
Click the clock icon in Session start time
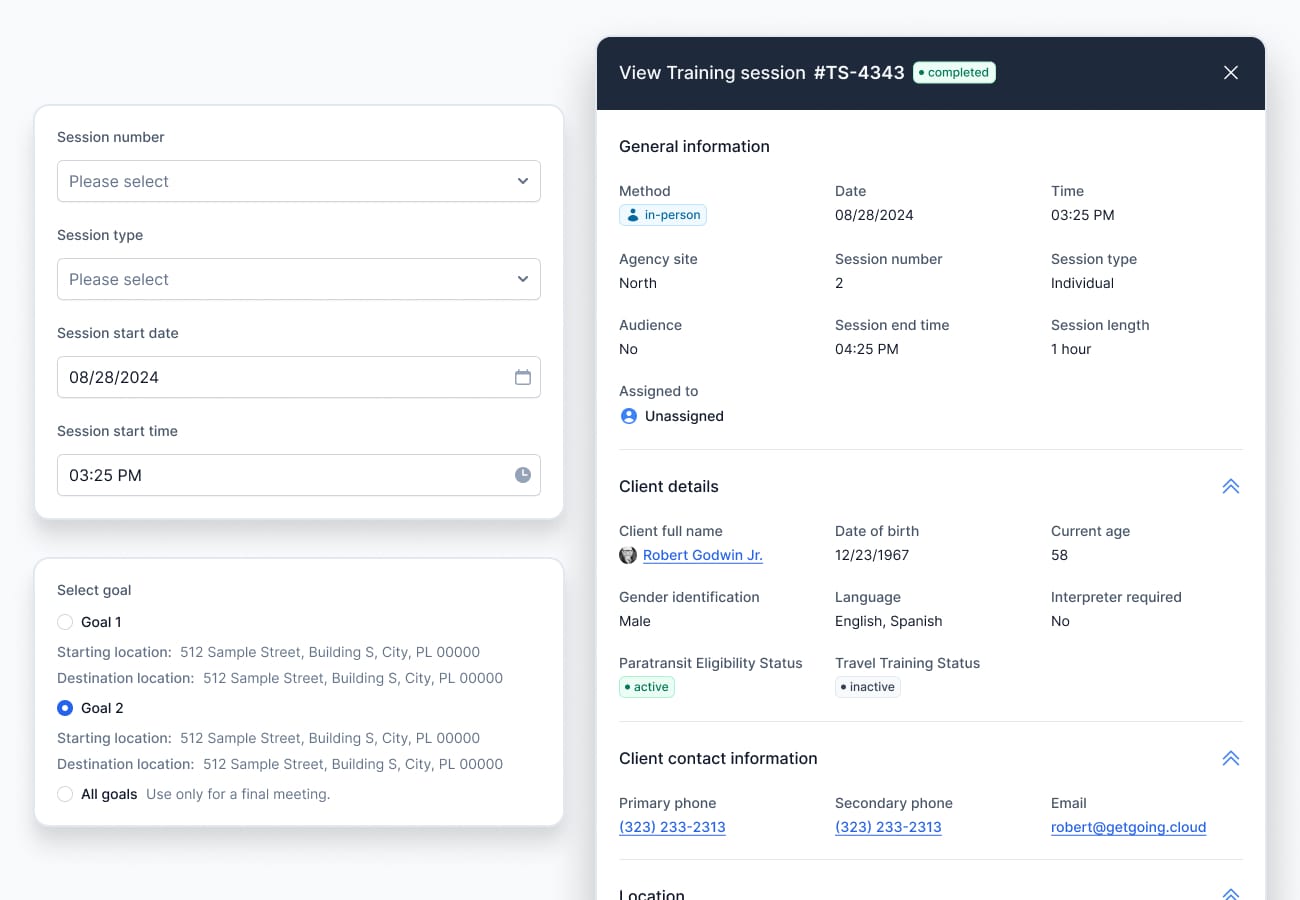(523, 475)
